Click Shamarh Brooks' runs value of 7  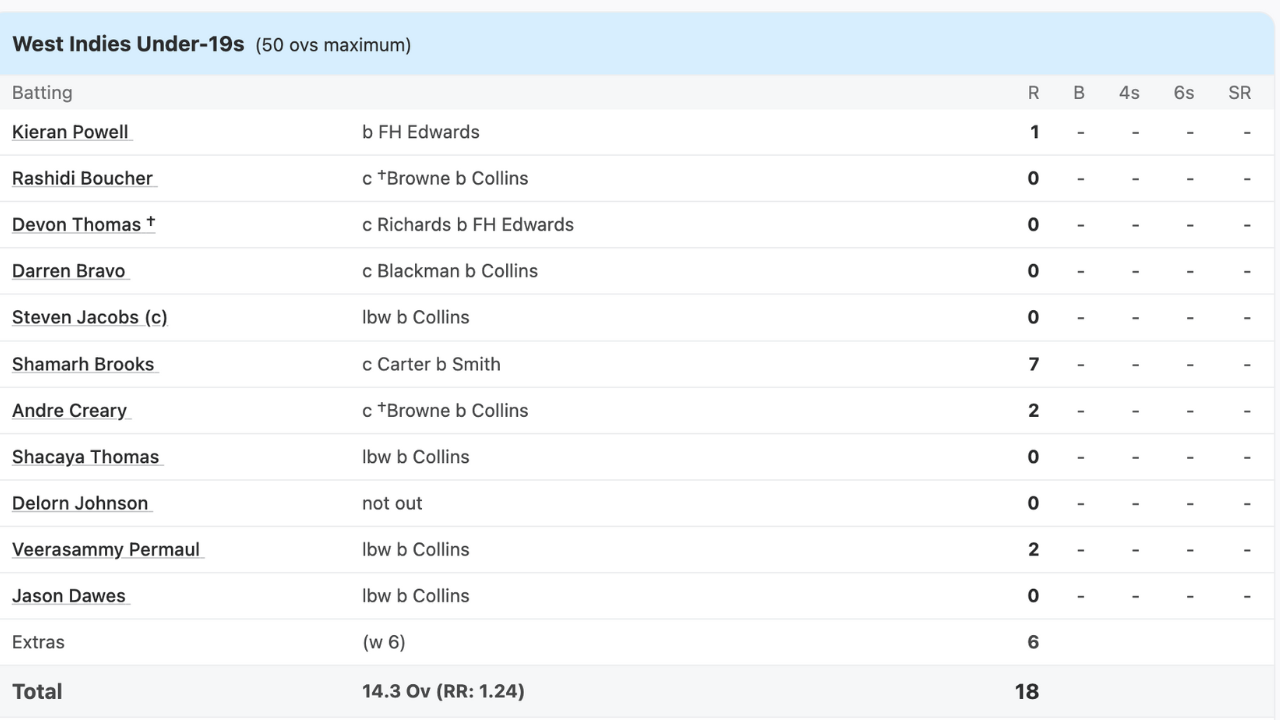tap(1034, 364)
